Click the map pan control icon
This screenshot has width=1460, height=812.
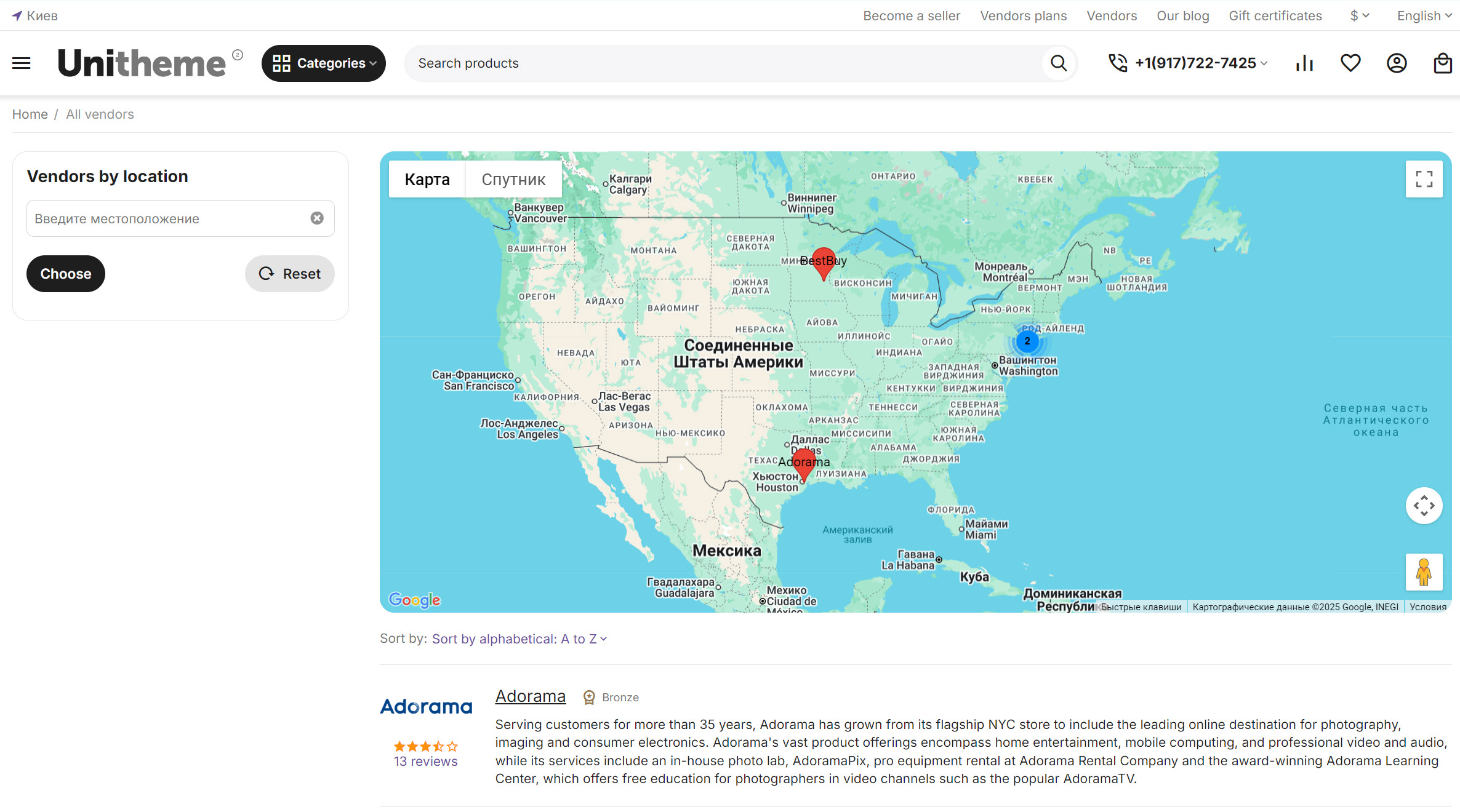[x=1424, y=505]
